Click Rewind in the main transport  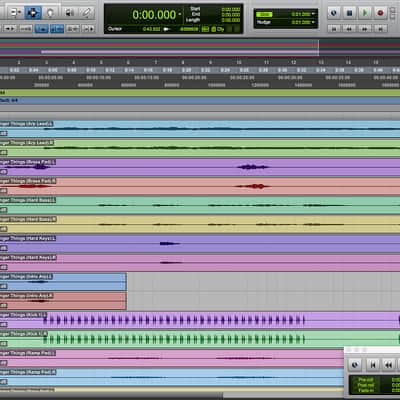(x=349, y=29)
